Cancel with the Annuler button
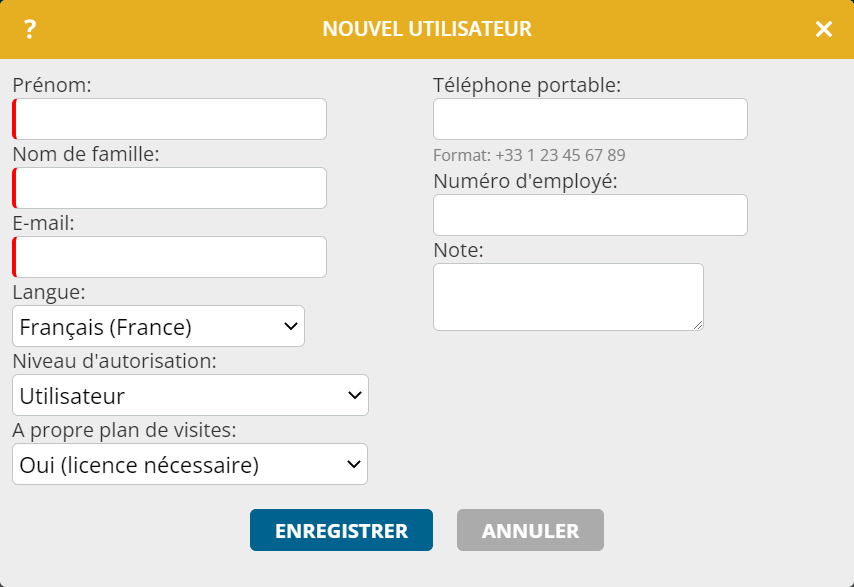The width and height of the screenshot is (854, 587). (530, 530)
